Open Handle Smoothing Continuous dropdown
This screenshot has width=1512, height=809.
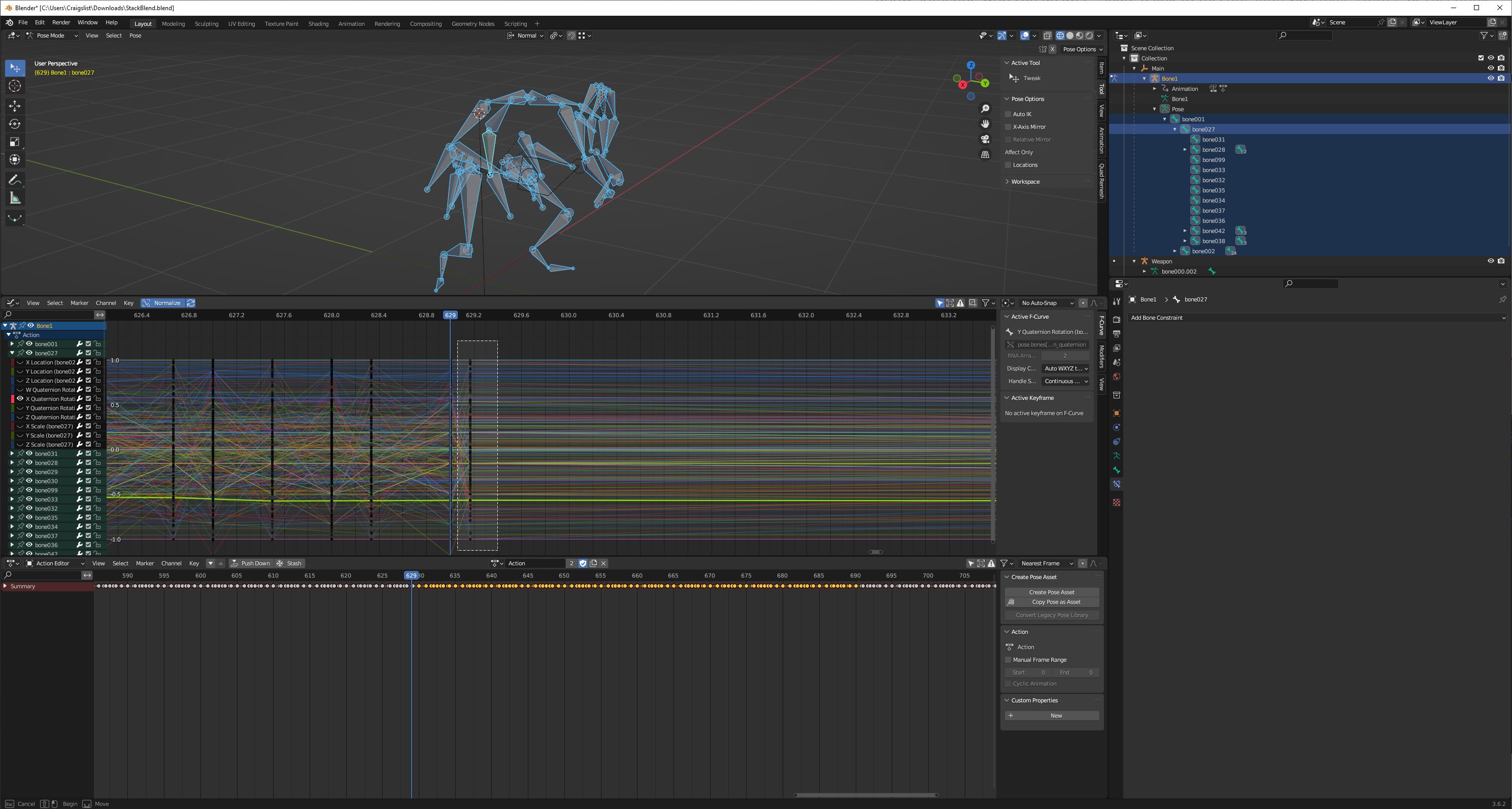[1065, 381]
